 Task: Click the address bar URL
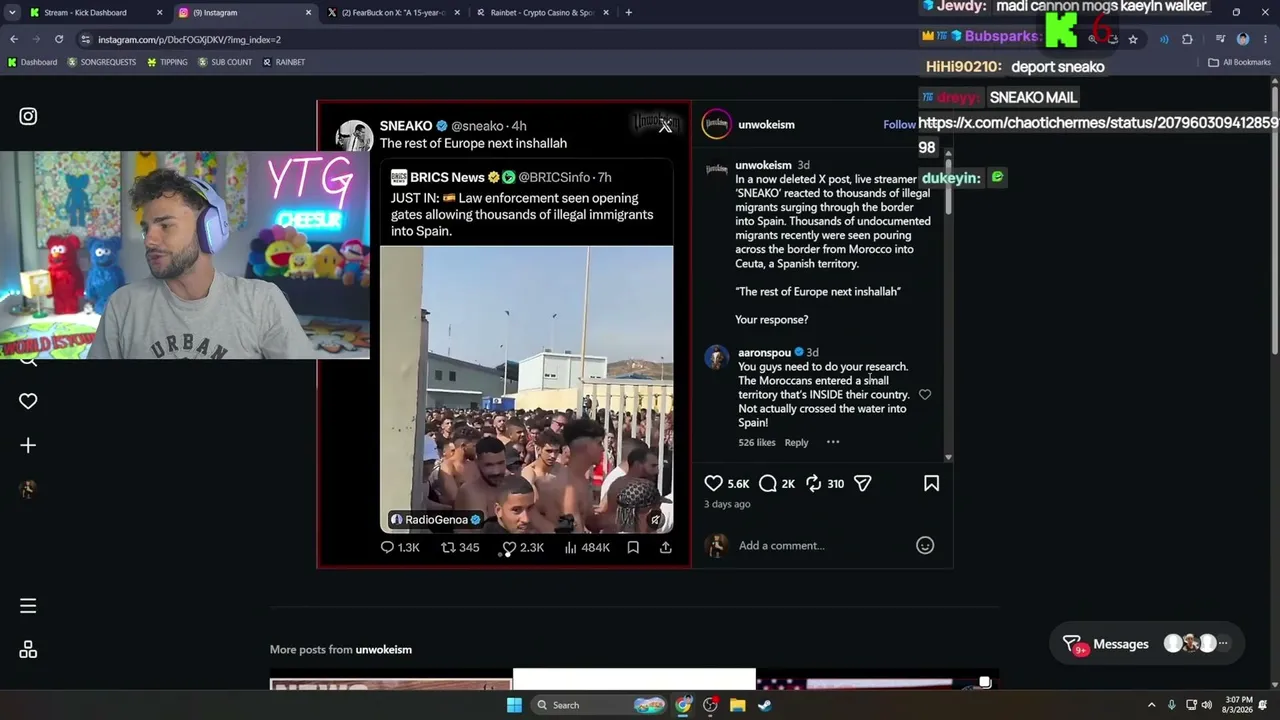(x=189, y=39)
